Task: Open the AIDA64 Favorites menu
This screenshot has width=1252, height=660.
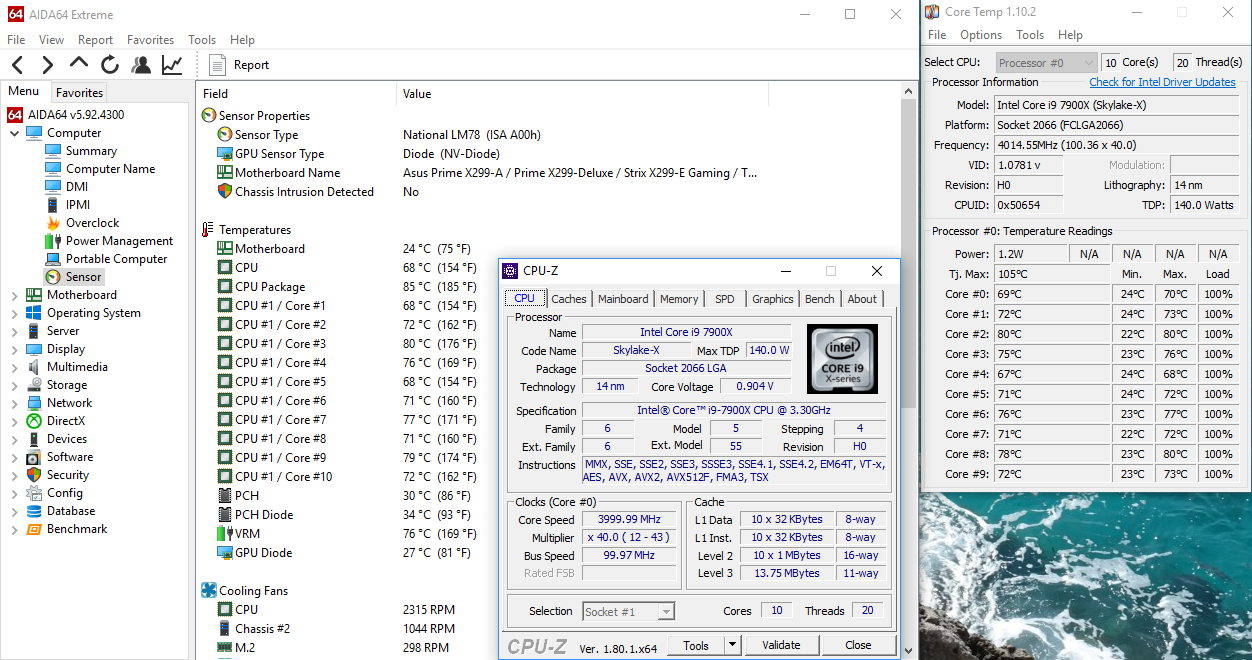Action: (150, 40)
